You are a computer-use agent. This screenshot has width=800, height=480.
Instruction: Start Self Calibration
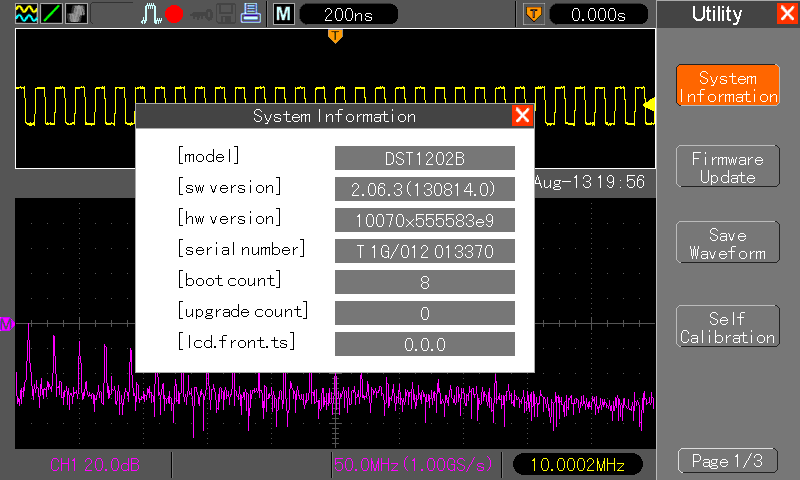coord(728,326)
